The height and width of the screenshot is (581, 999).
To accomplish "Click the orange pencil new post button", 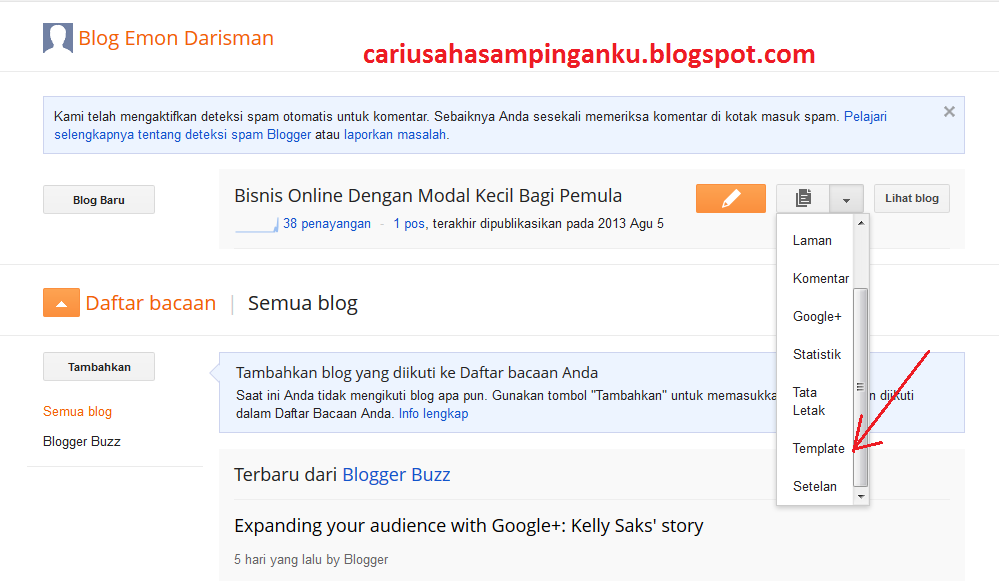I will [731, 199].
